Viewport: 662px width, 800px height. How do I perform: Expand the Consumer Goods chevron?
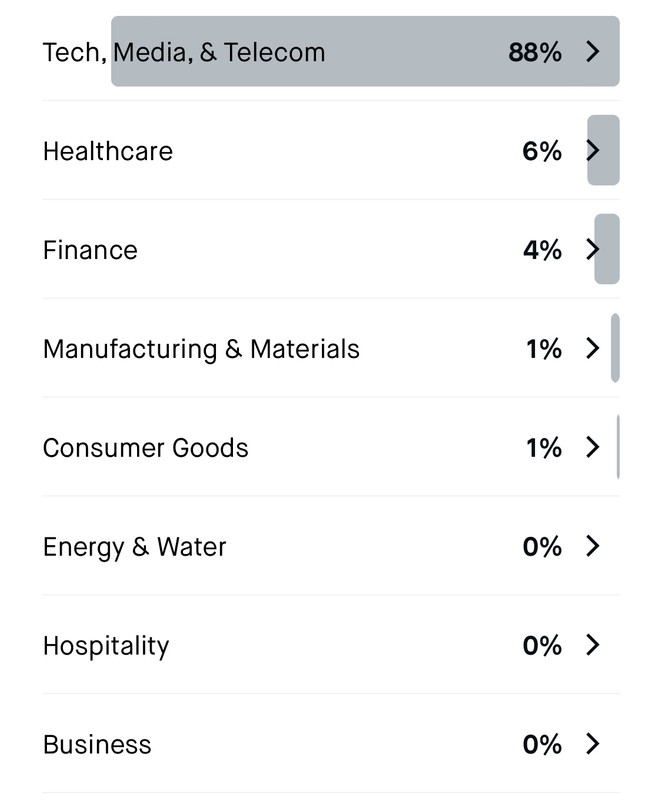tap(592, 447)
